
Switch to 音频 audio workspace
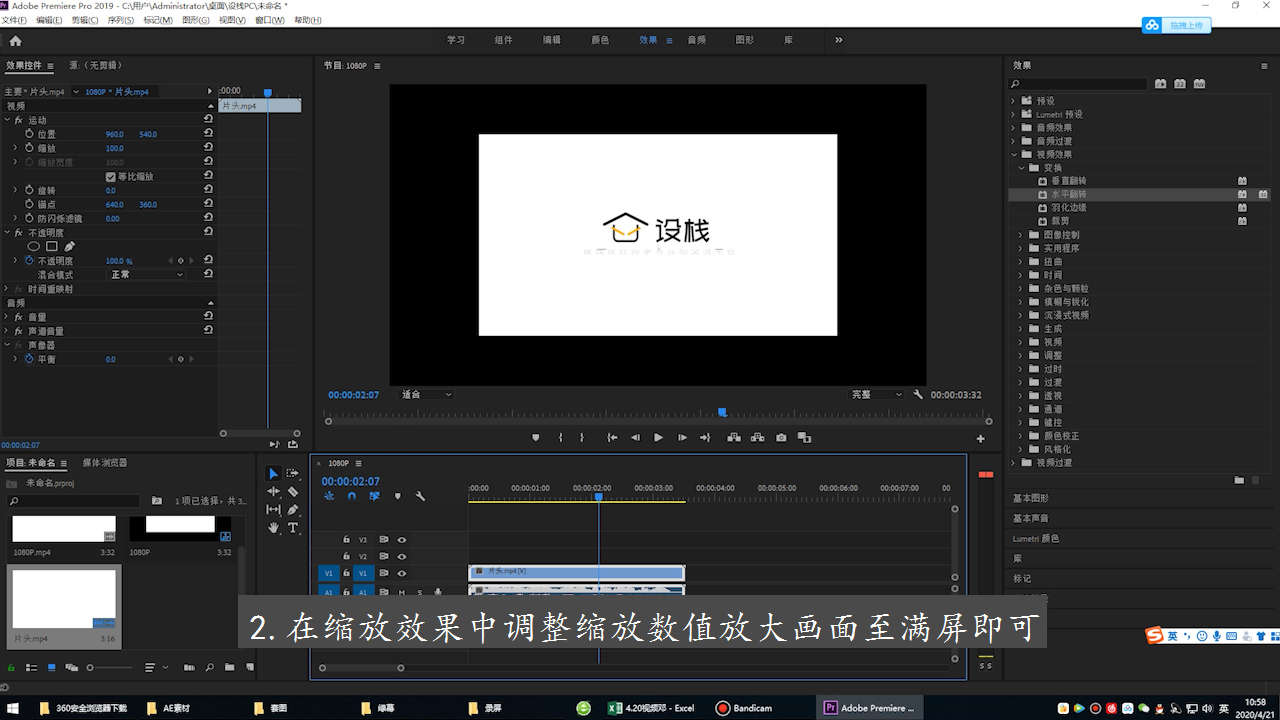tap(696, 40)
